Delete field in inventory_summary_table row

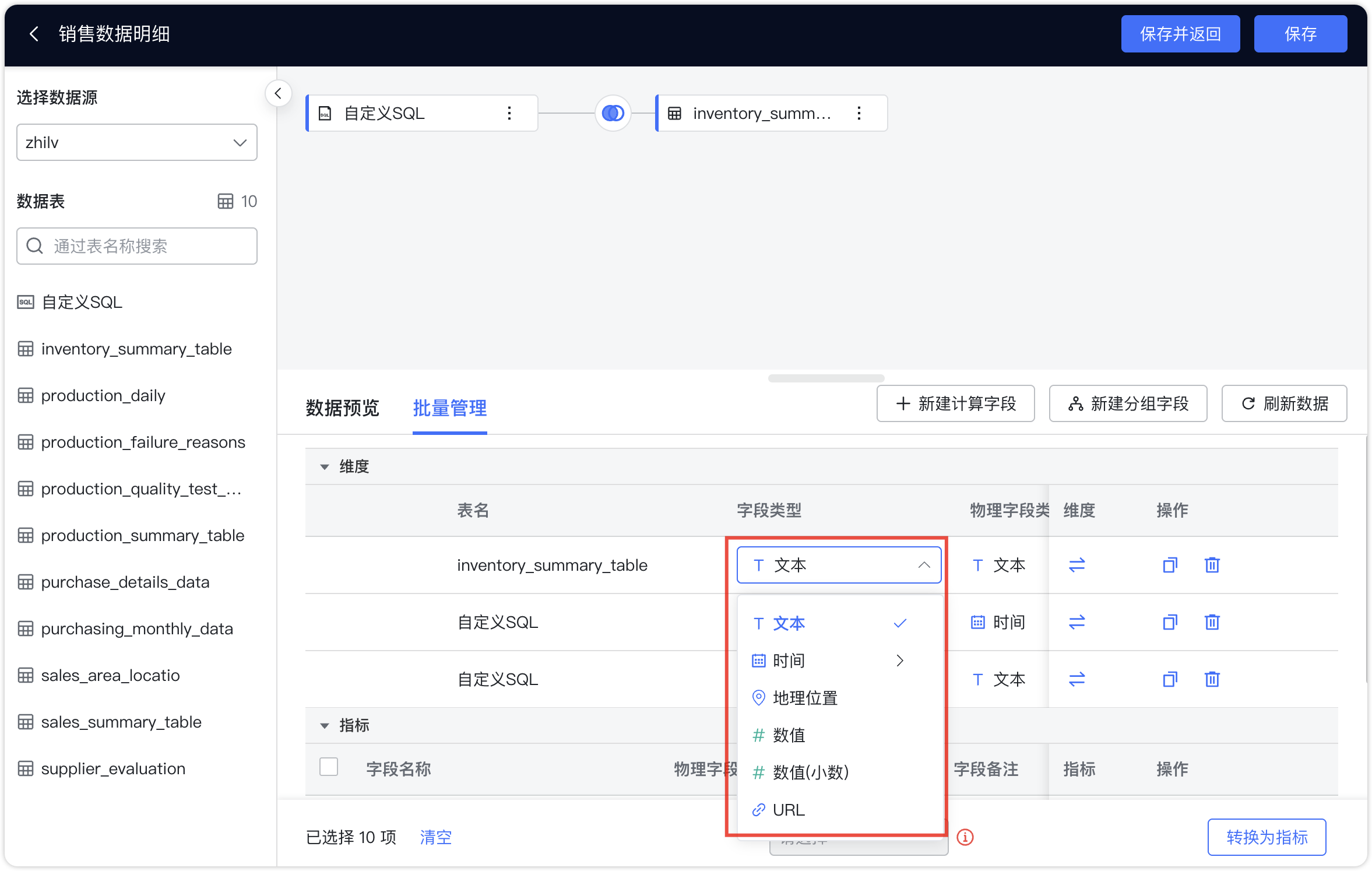click(1212, 564)
